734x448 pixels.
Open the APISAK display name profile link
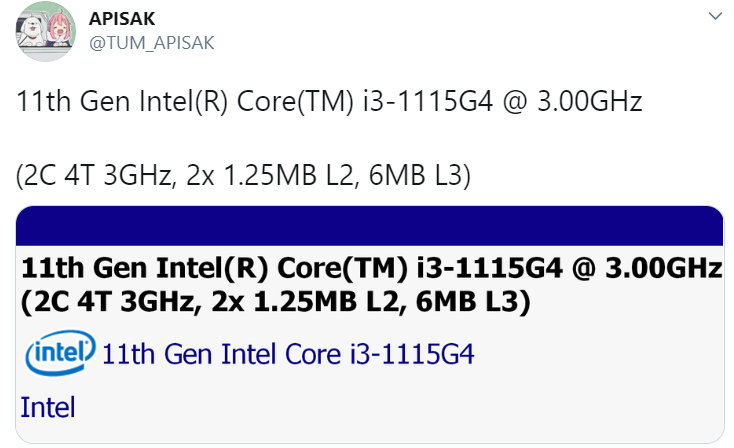tap(122, 18)
